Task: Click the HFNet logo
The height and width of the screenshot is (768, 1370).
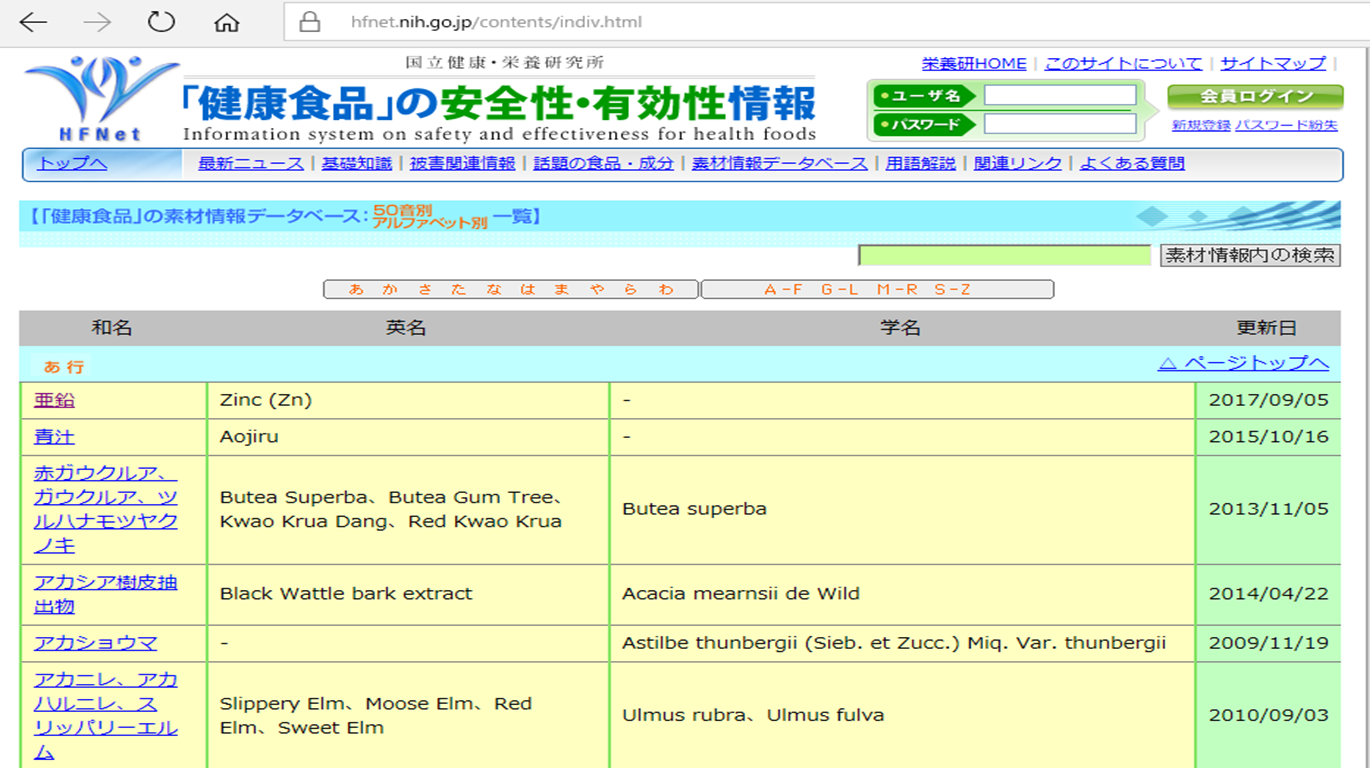Action: 98,98
